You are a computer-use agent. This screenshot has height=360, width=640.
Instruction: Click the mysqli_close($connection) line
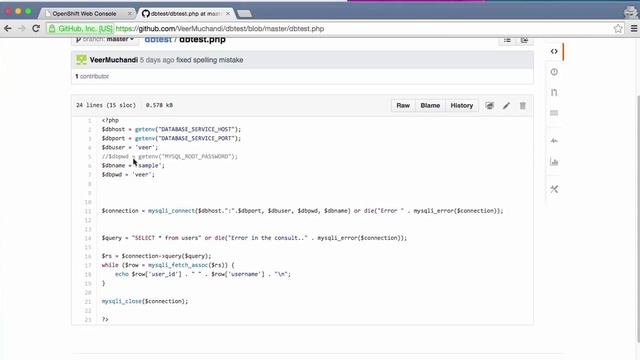[x=145, y=301]
